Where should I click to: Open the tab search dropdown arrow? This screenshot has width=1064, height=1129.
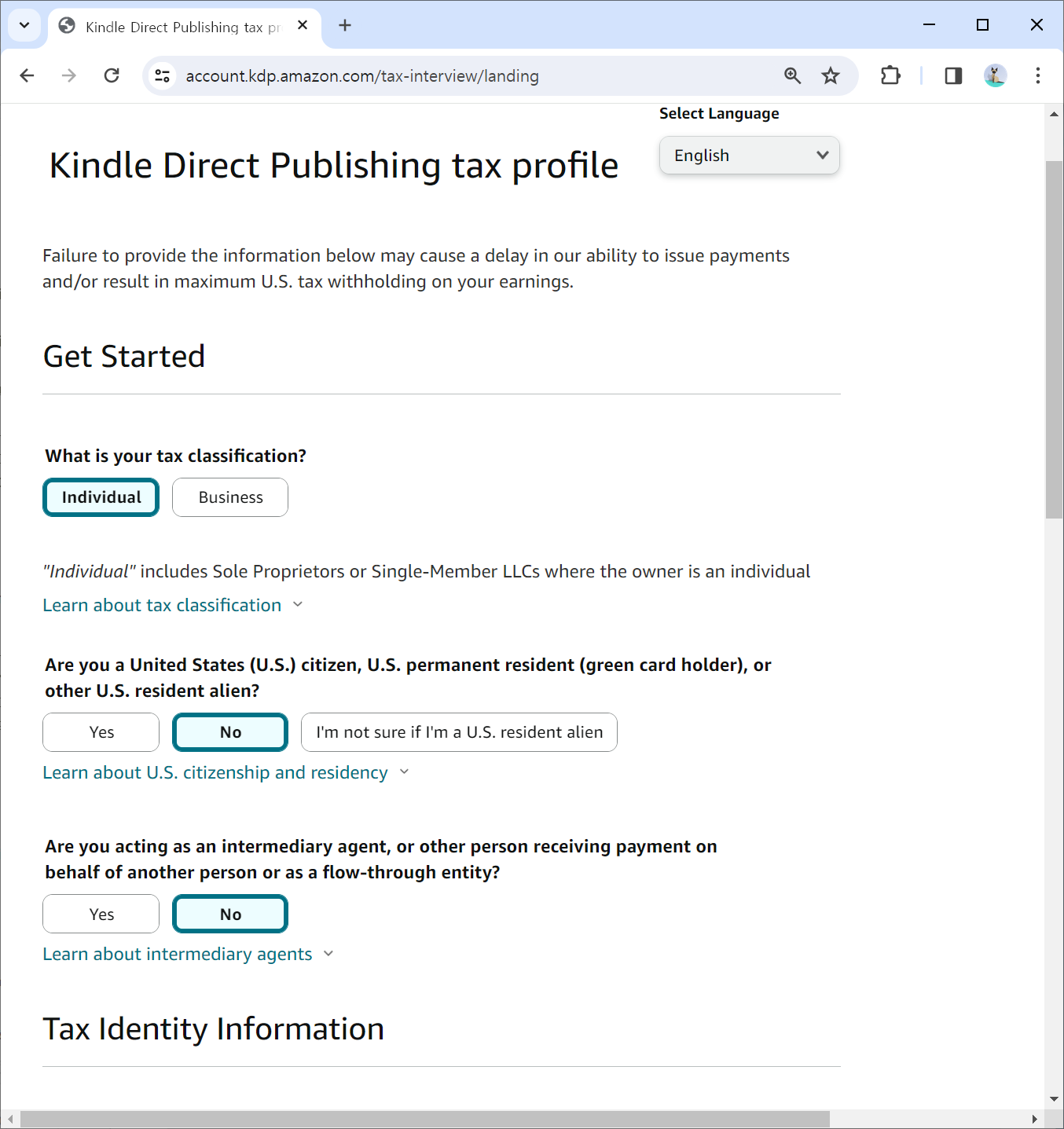coord(24,25)
